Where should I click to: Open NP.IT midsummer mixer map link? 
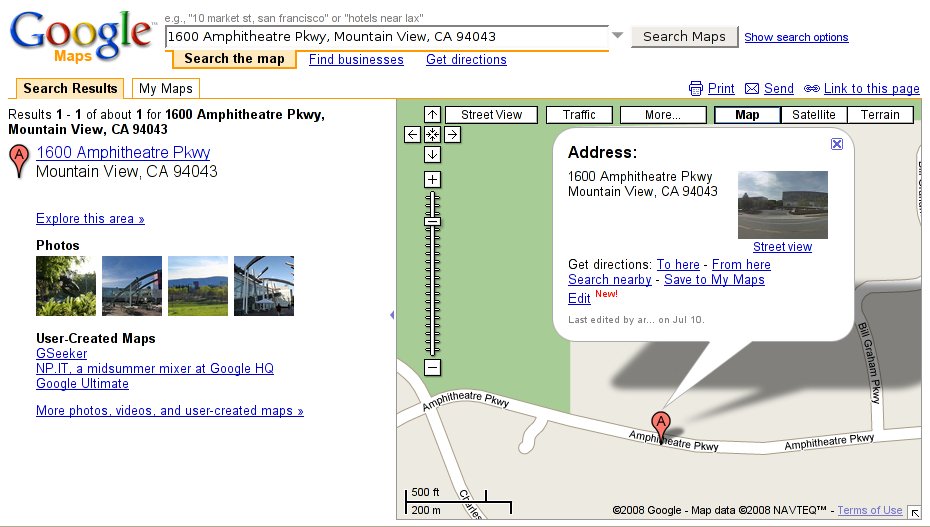155,368
